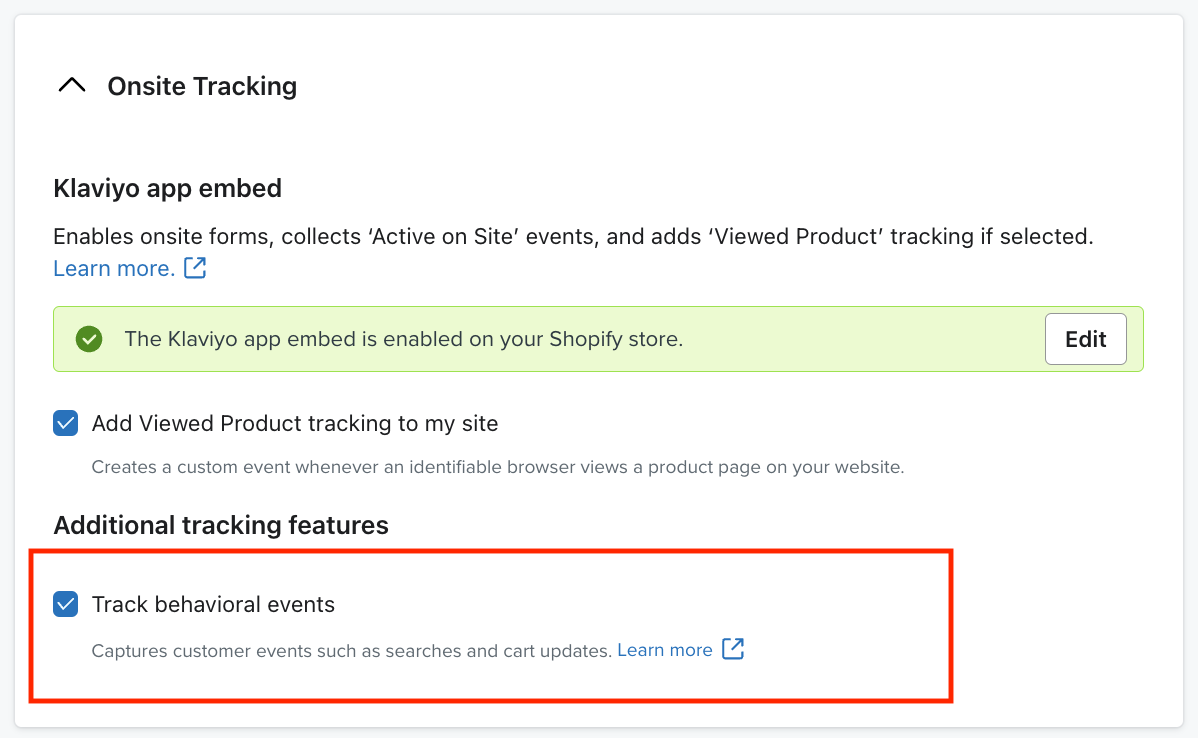The height and width of the screenshot is (738, 1198).
Task: Click the 'Creates a custom event' helper text
Action: coord(497,467)
